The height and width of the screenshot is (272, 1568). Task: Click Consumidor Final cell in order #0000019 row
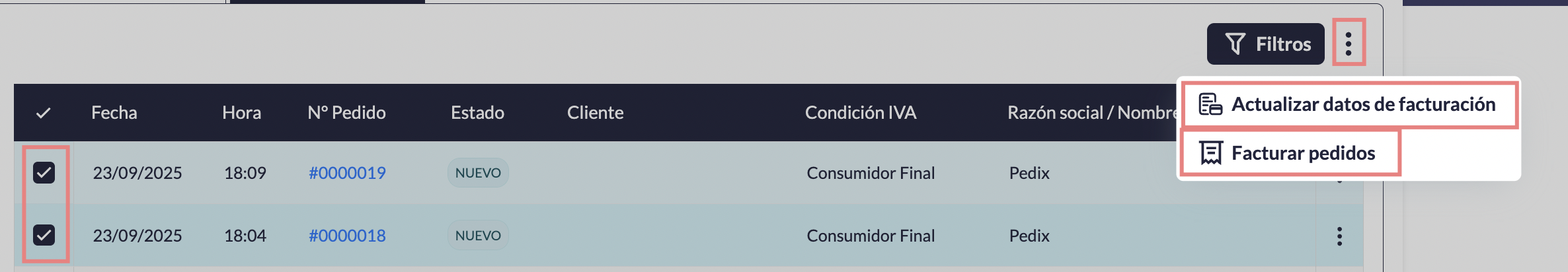tap(871, 173)
